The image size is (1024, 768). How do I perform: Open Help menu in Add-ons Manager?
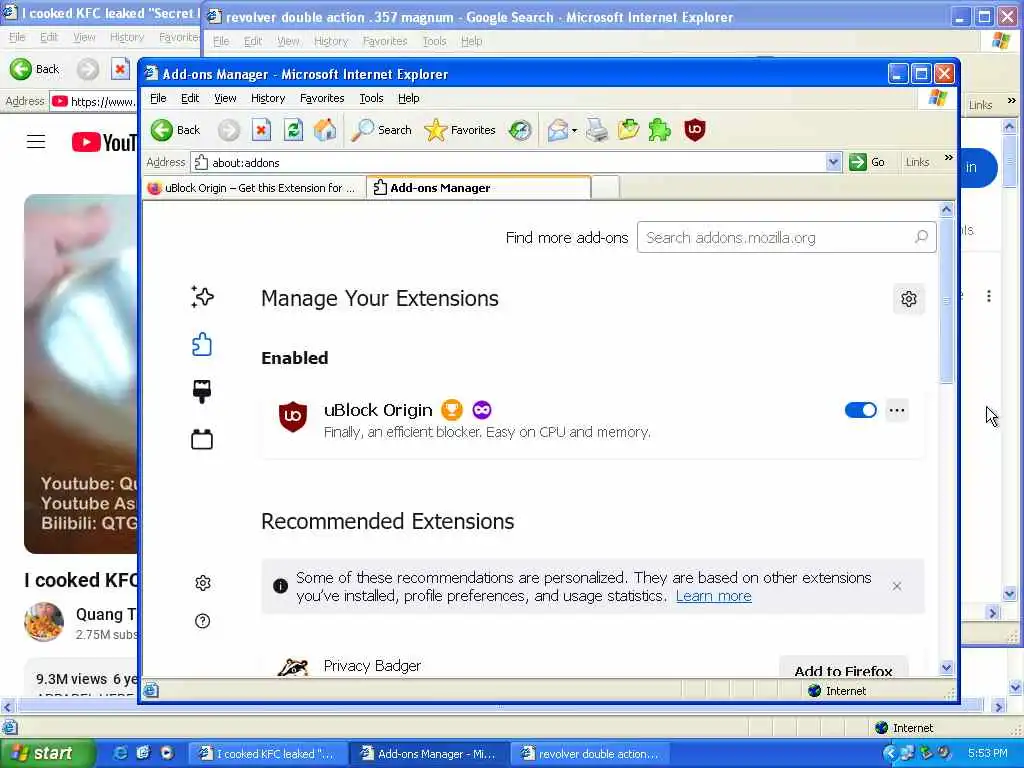(409, 98)
